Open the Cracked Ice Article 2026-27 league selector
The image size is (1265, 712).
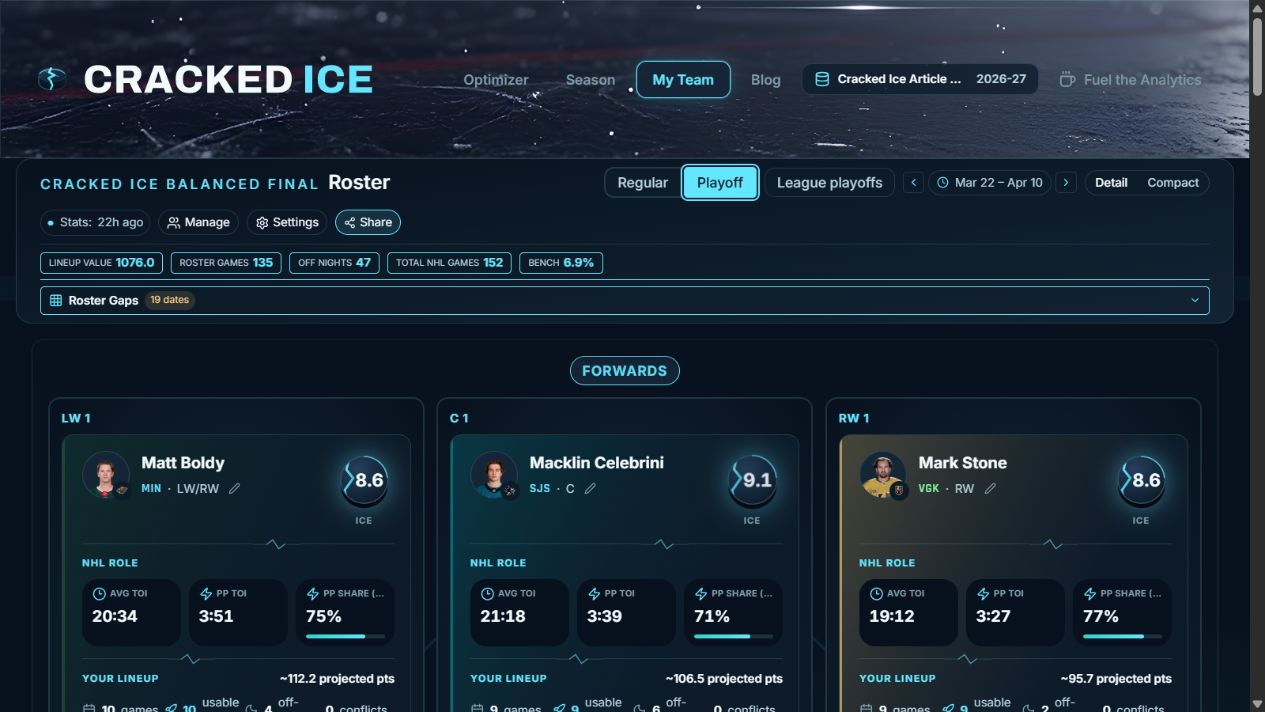pos(920,79)
